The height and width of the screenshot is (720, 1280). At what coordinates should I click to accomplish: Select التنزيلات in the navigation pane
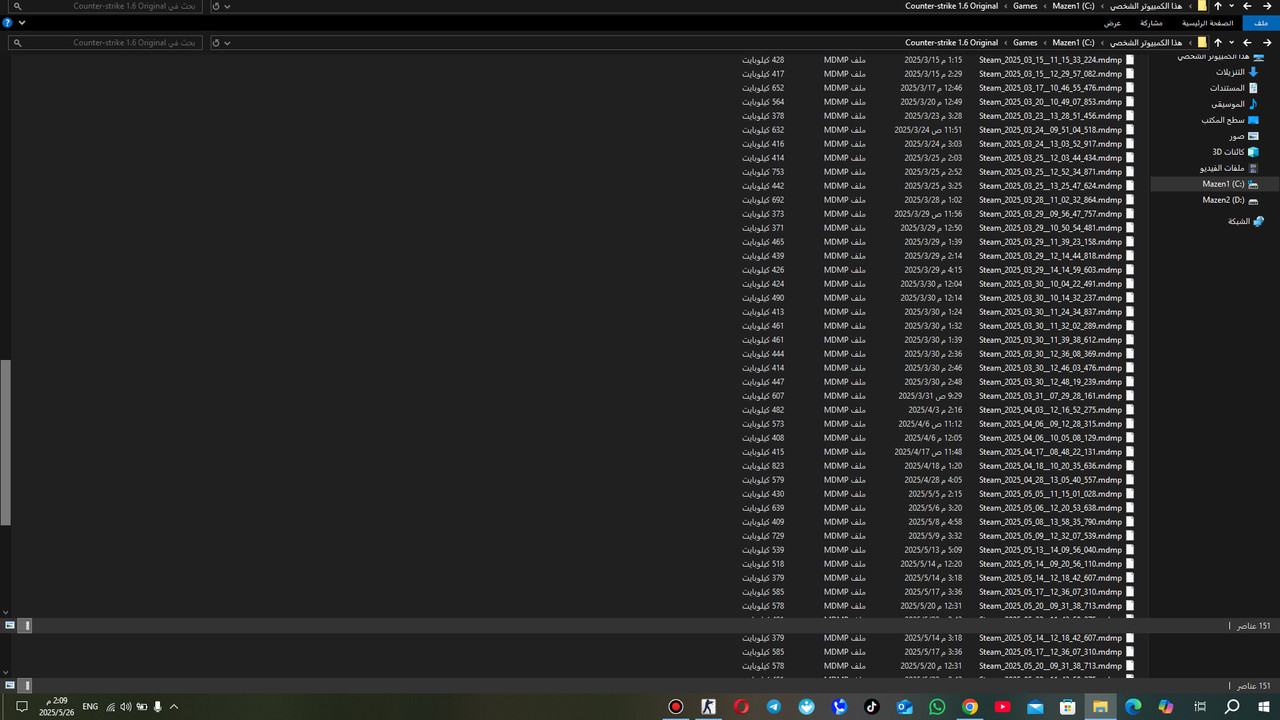click(x=1230, y=72)
